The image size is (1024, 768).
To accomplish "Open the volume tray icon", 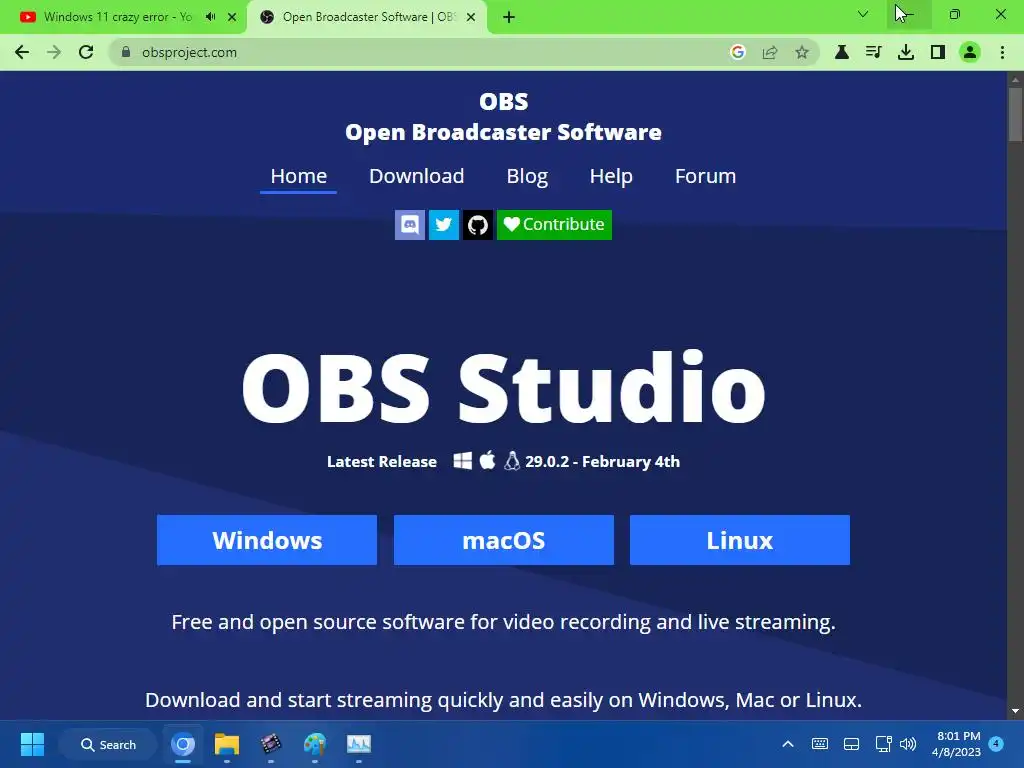I will pyautogui.click(x=908, y=744).
